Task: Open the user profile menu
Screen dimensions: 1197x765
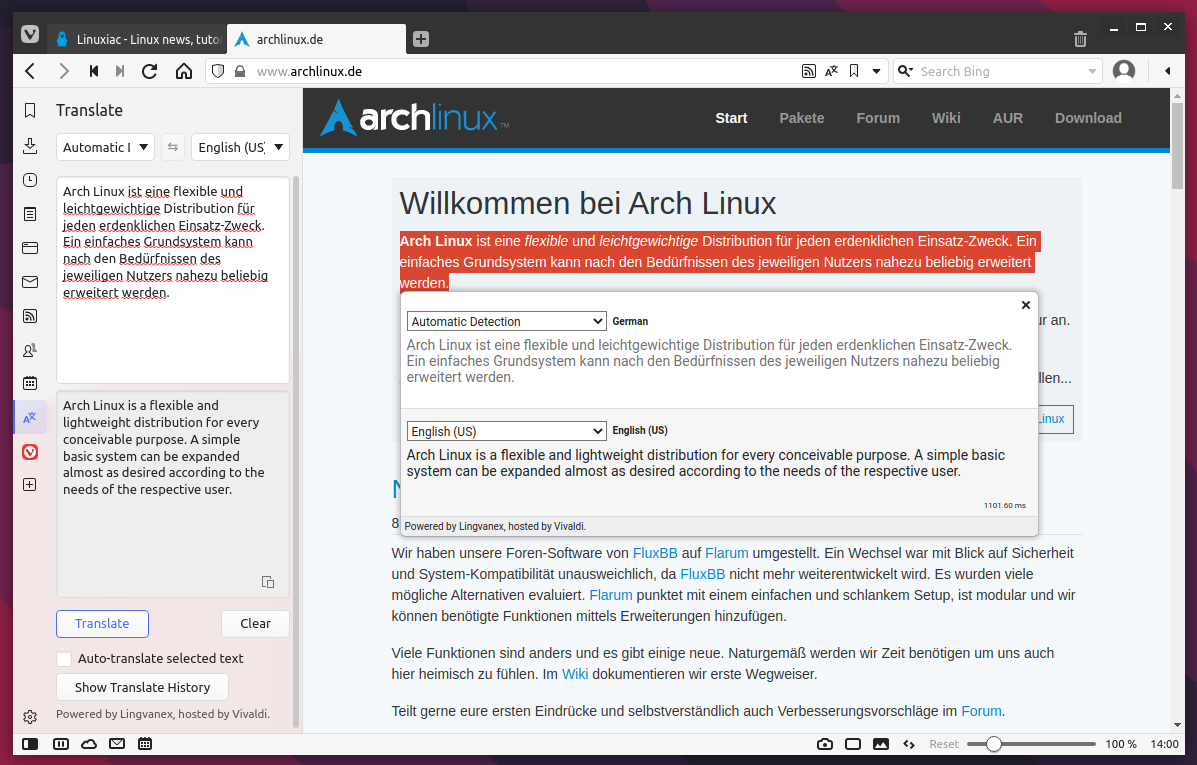Action: (1124, 71)
